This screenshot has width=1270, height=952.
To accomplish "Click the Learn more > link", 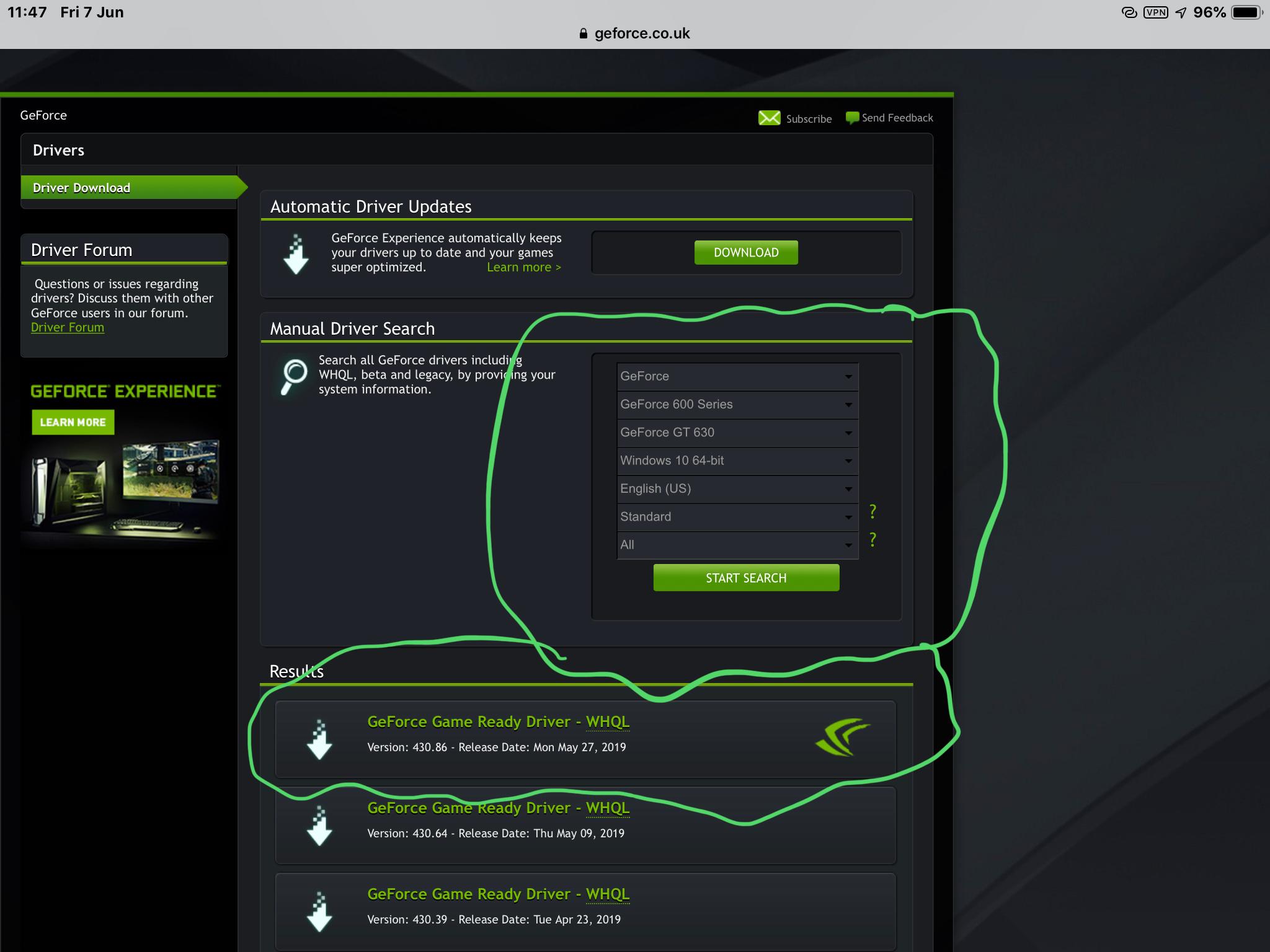I will [x=524, y=267].
